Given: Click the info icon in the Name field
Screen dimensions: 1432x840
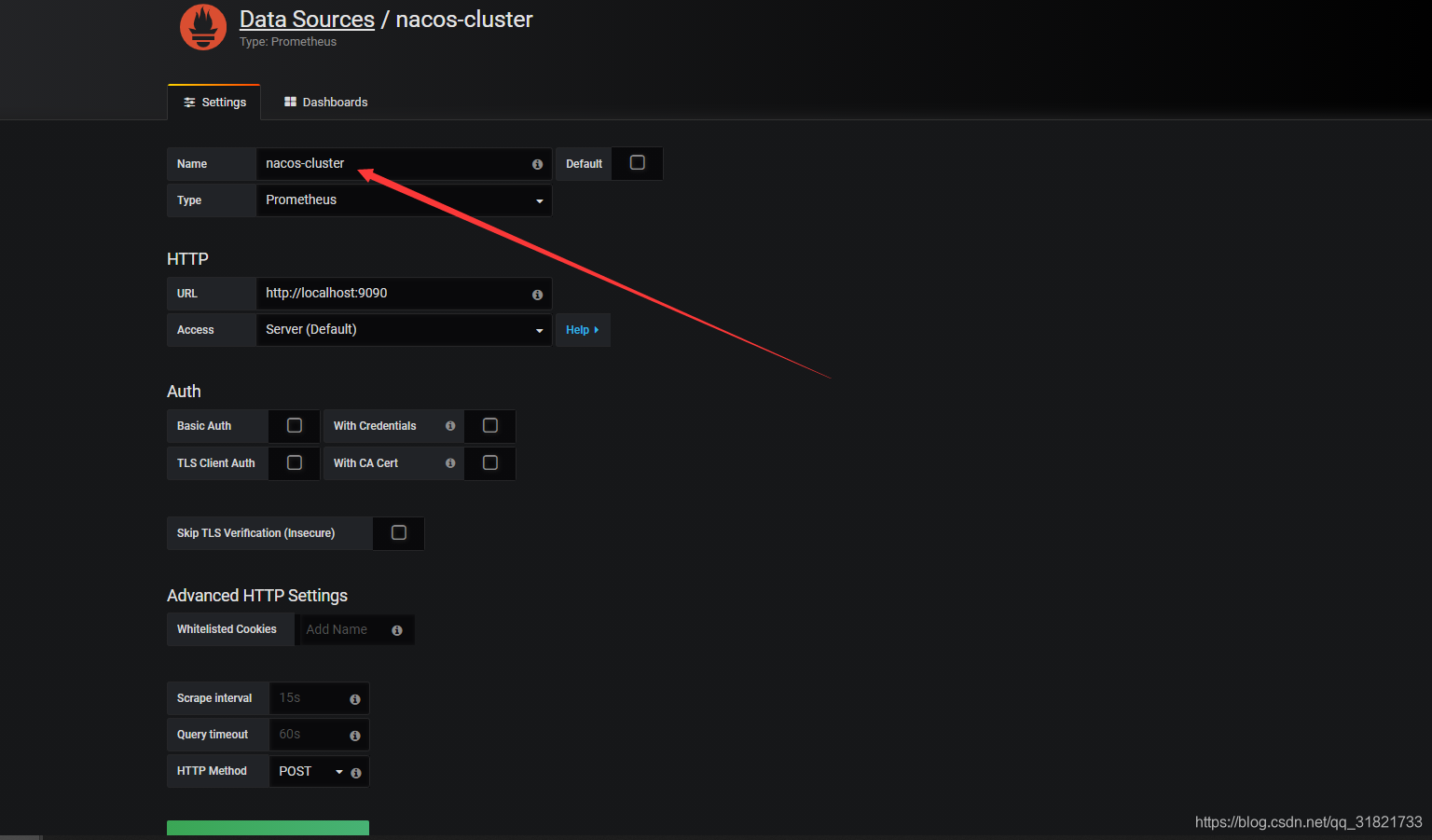Looking at the screenshot, I should pos(537,164).
